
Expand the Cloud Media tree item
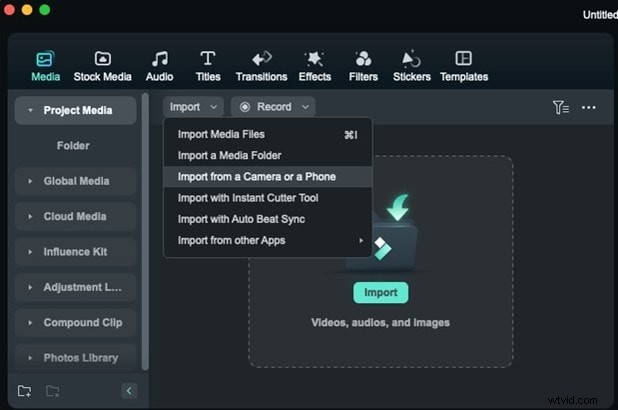75,216
